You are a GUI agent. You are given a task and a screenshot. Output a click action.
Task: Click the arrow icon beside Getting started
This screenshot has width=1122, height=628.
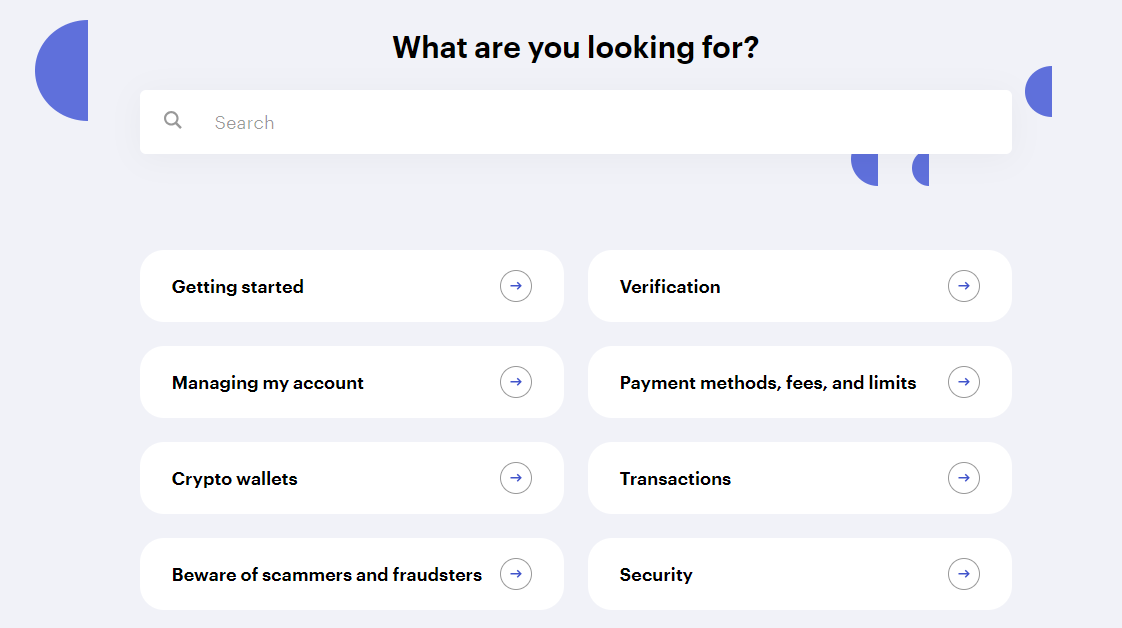click(x=516, y=286)
